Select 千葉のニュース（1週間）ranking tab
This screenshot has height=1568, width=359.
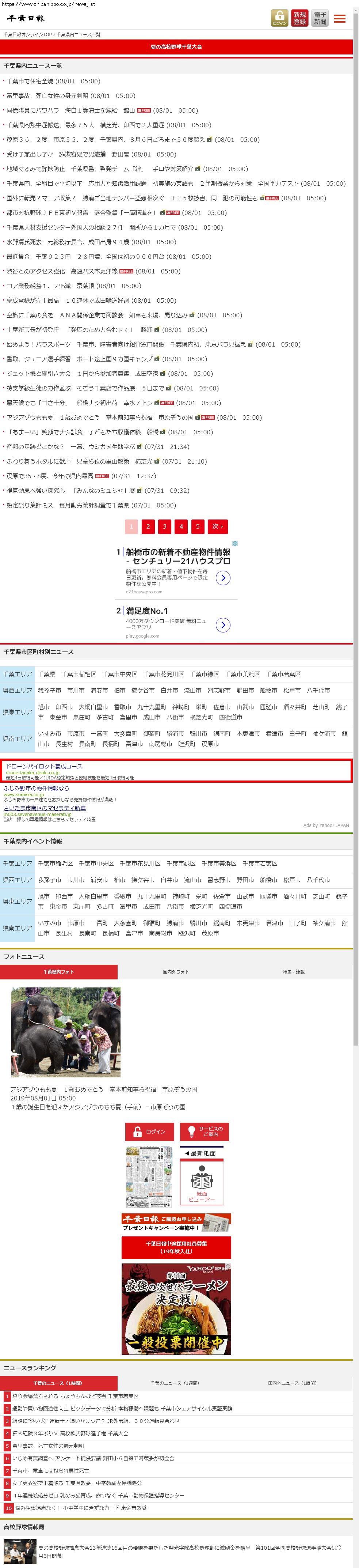coord(176,1383)
